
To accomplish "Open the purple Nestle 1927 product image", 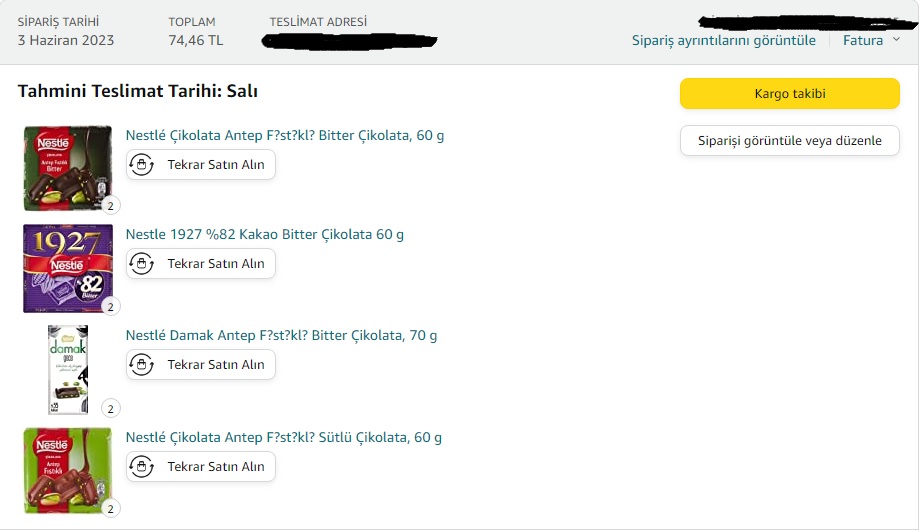I will [x=67, y=268].
